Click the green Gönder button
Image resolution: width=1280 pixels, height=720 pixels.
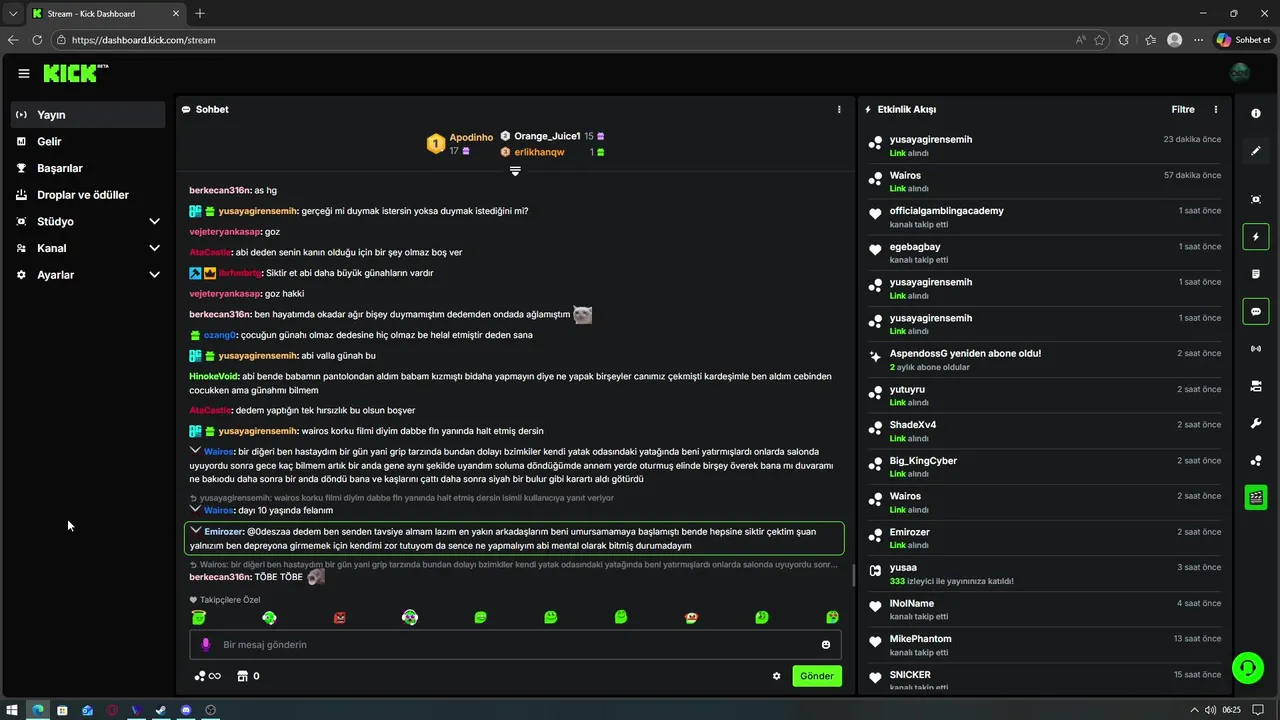pos(817,676)
